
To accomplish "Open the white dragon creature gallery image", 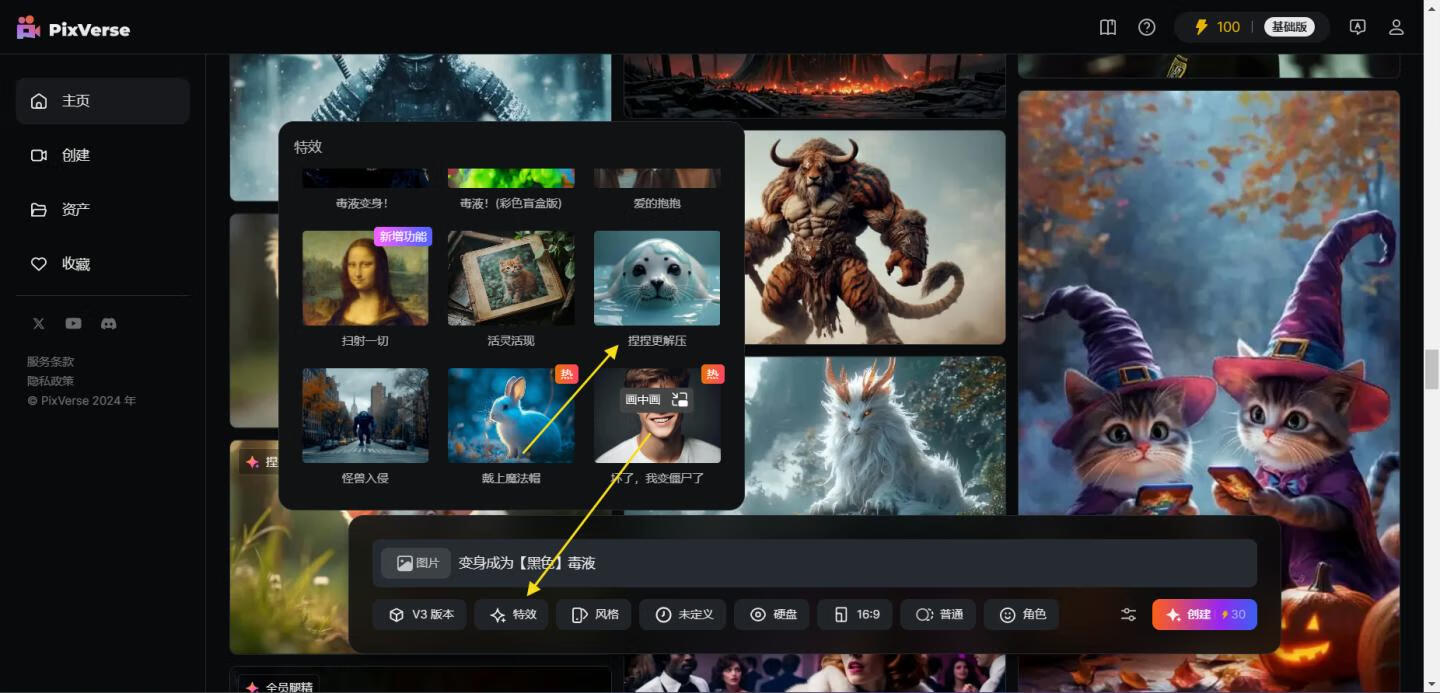I will pyautogui.click(x=875, y=436).
